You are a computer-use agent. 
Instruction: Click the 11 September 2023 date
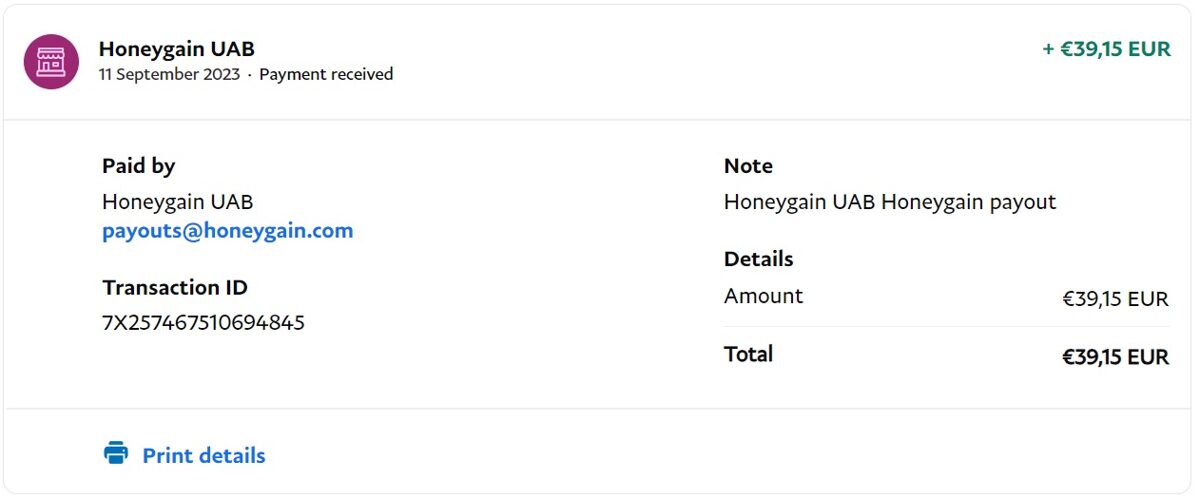tap(169, 74)
